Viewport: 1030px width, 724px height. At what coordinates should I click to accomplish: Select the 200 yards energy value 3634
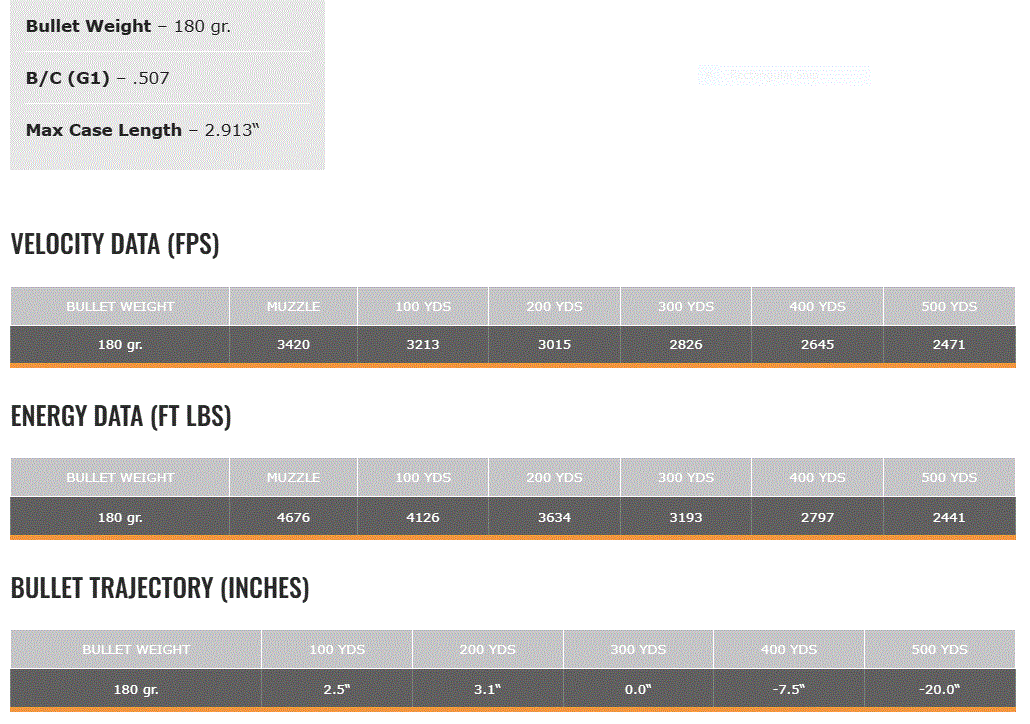pos(554,518)
